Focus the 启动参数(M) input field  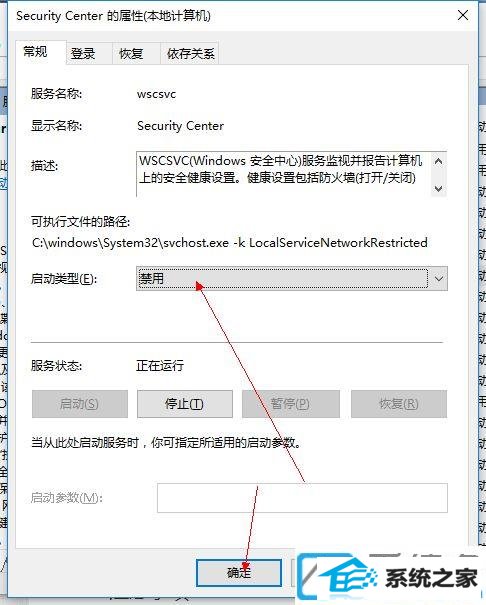tap(302, 498)
